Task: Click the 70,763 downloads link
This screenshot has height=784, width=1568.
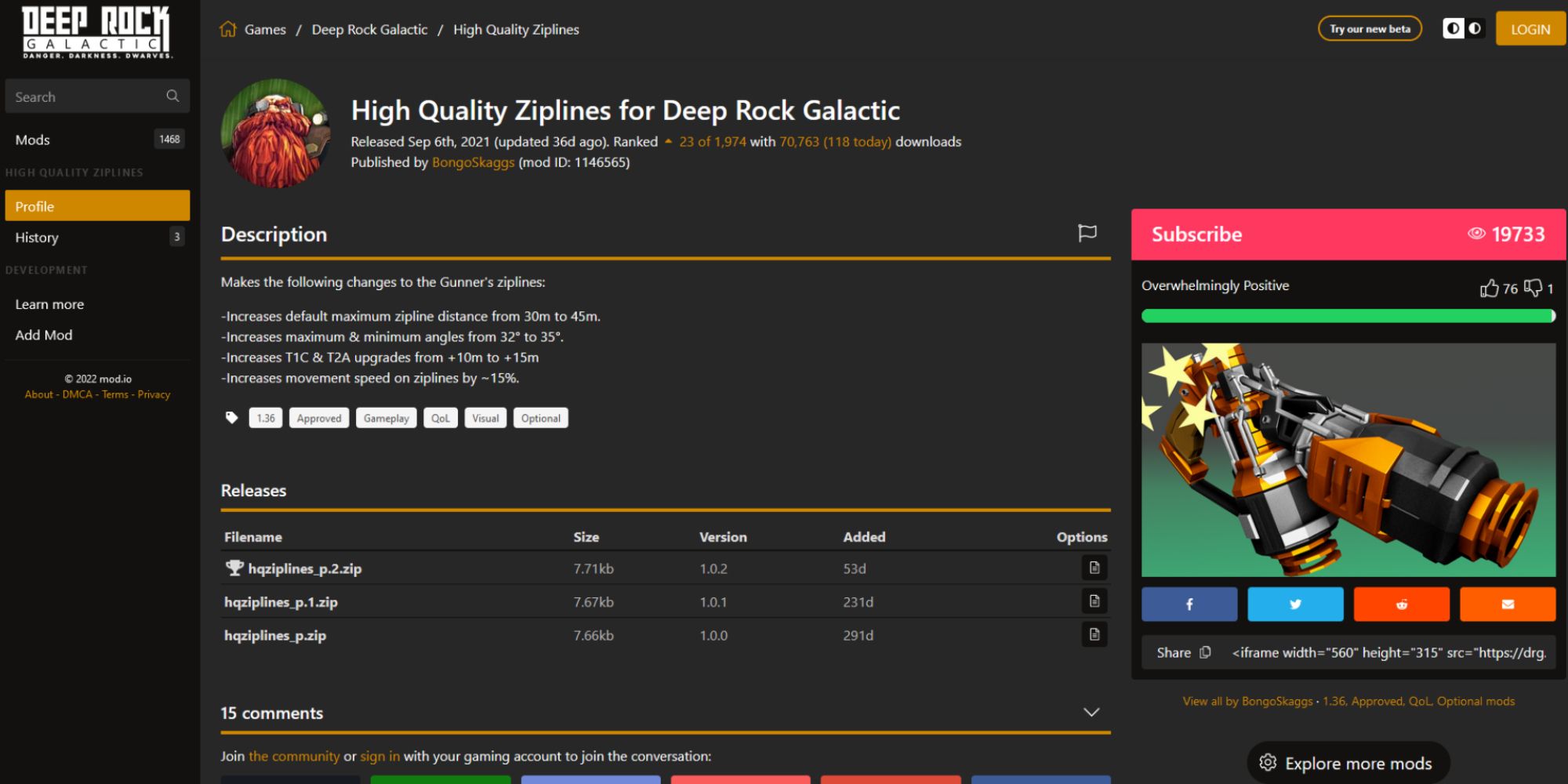Action: (x=835, y=142)
